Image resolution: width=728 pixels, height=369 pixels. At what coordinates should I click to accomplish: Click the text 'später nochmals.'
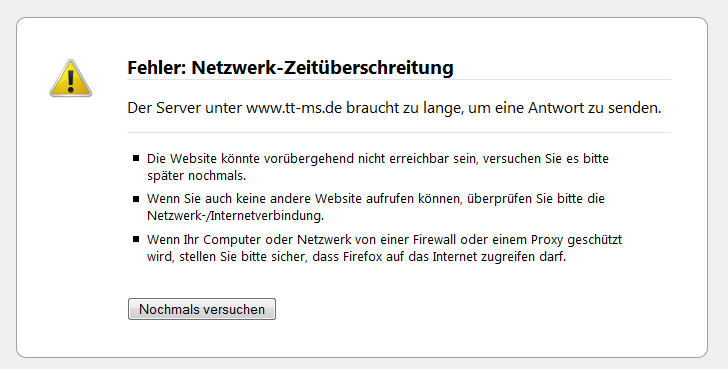(x=196, y=176)
